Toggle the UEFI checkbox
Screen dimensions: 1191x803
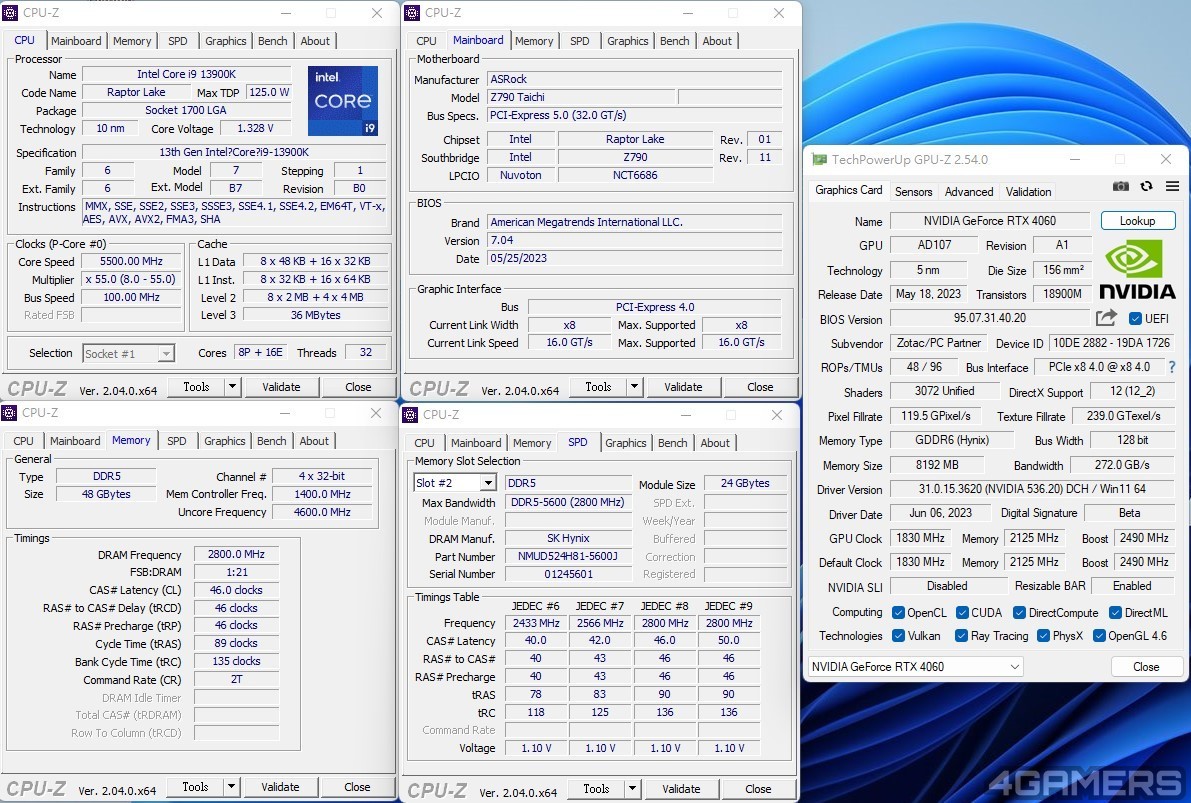click(x=1135, y=318)
